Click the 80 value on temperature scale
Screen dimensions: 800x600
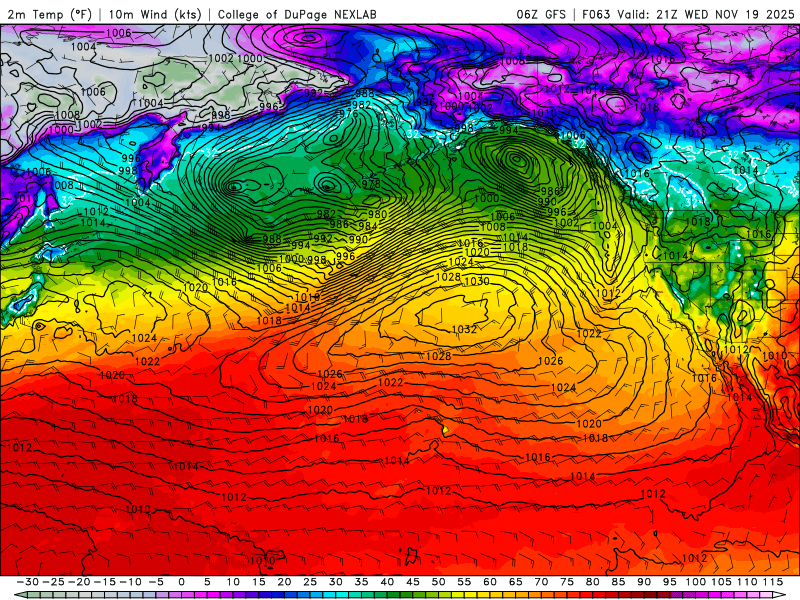pos(592,582)
